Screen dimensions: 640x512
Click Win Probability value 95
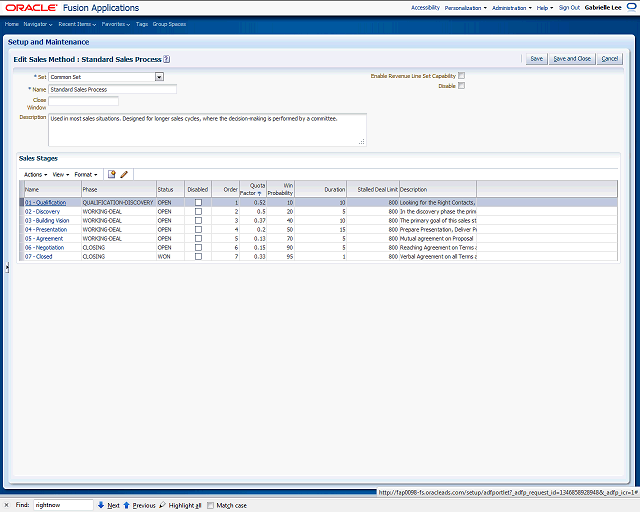pos(290,256)
